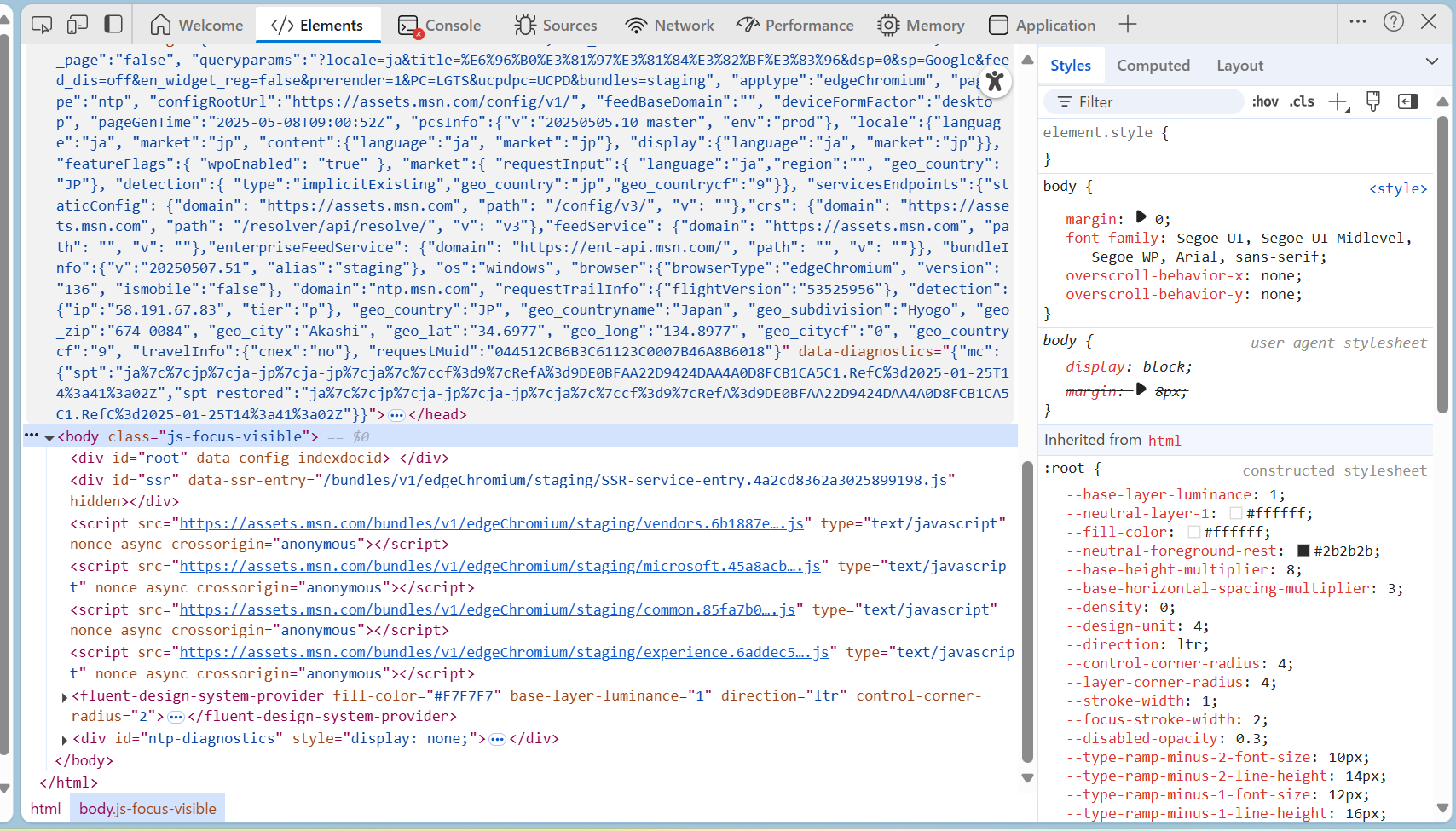
Task: Expand ellipsis in ntp-diagnostics div
Action: click(x=498, y=740)
